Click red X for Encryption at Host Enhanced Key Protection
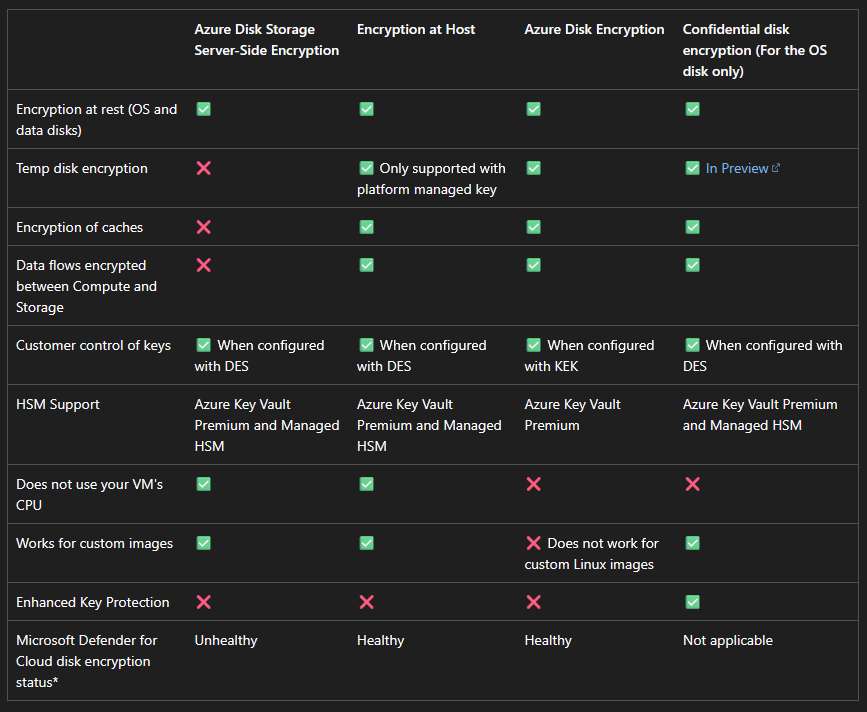Image resolution: width=867 pixels, height=712 pixels. (366, 602)
